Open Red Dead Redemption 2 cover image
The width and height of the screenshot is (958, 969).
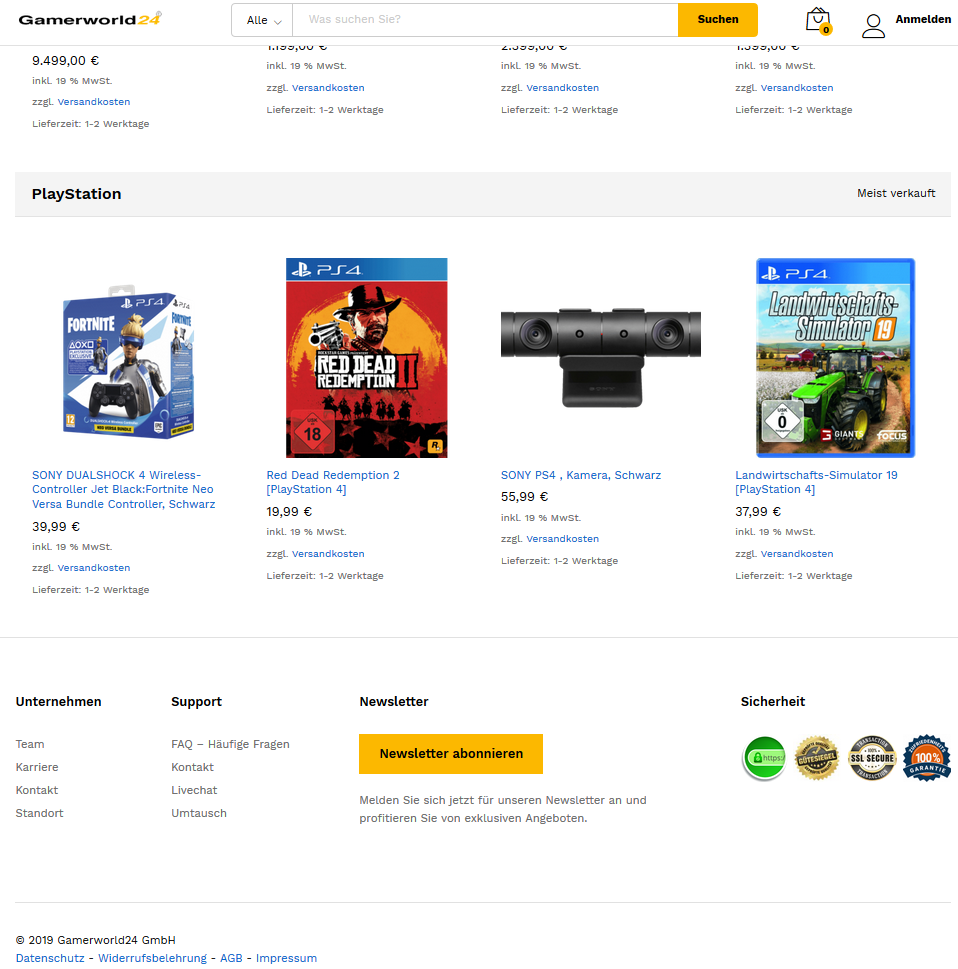[367, 358]
